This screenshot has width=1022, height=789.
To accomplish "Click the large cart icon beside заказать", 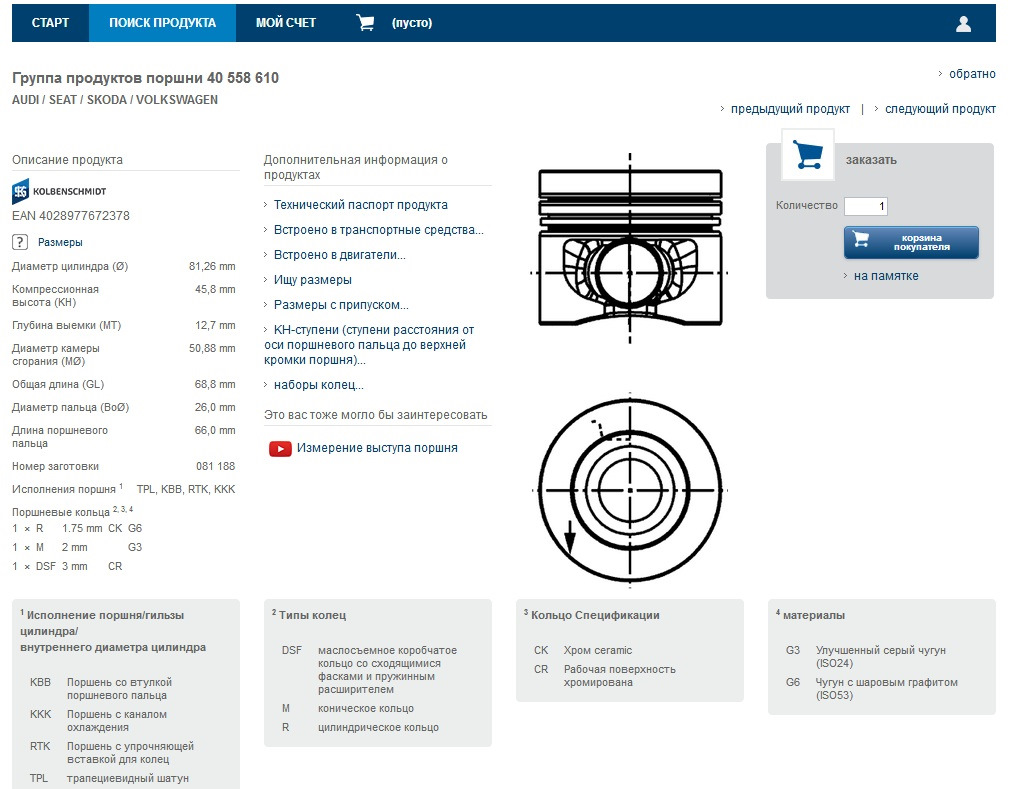I will (x=808, y=155).
